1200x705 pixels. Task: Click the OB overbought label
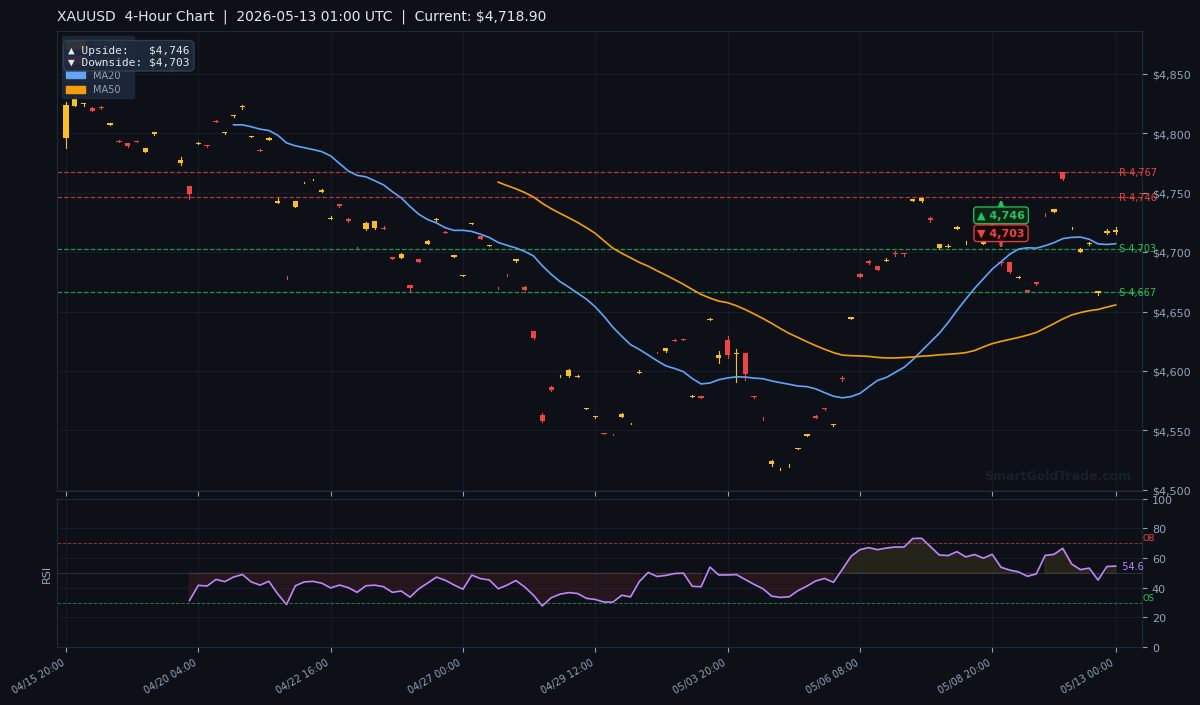pyautogui.click(x=1148, y=538)
